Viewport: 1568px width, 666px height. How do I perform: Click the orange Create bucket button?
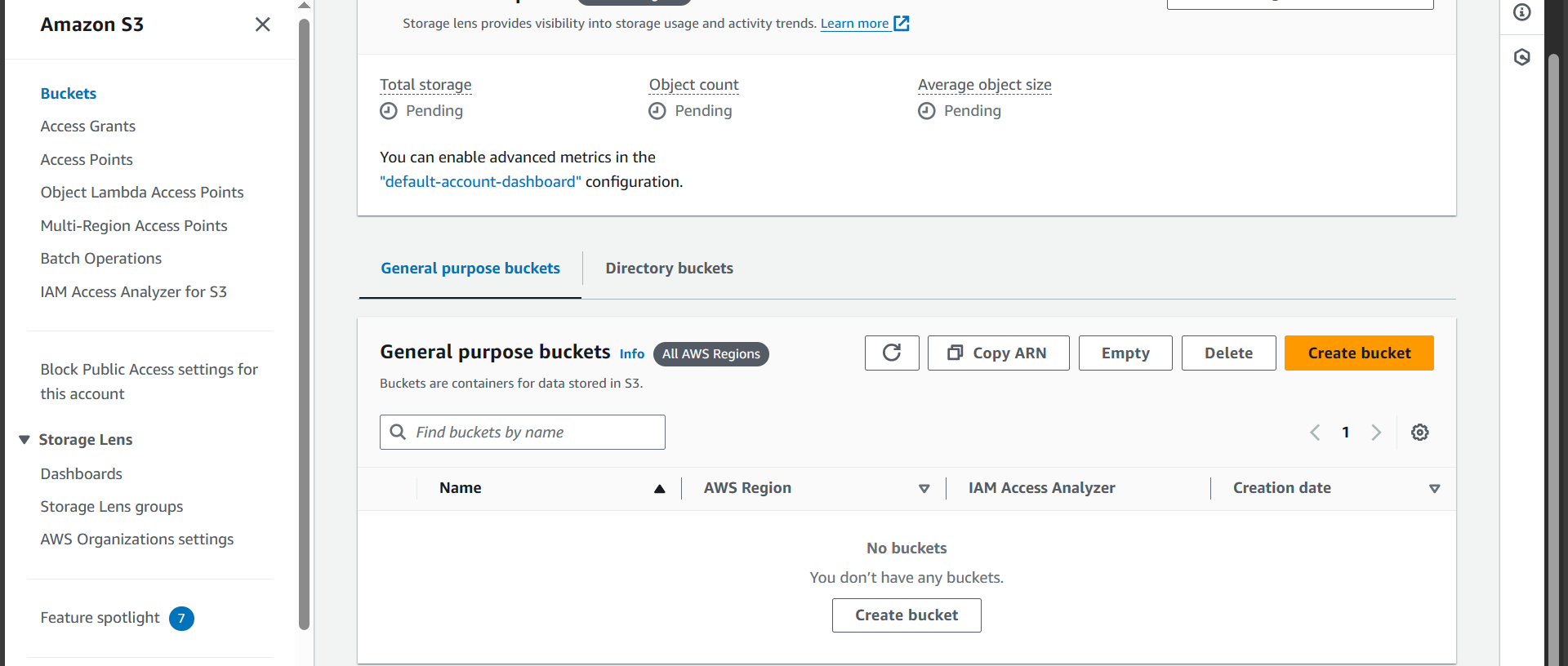(1359, 353)
